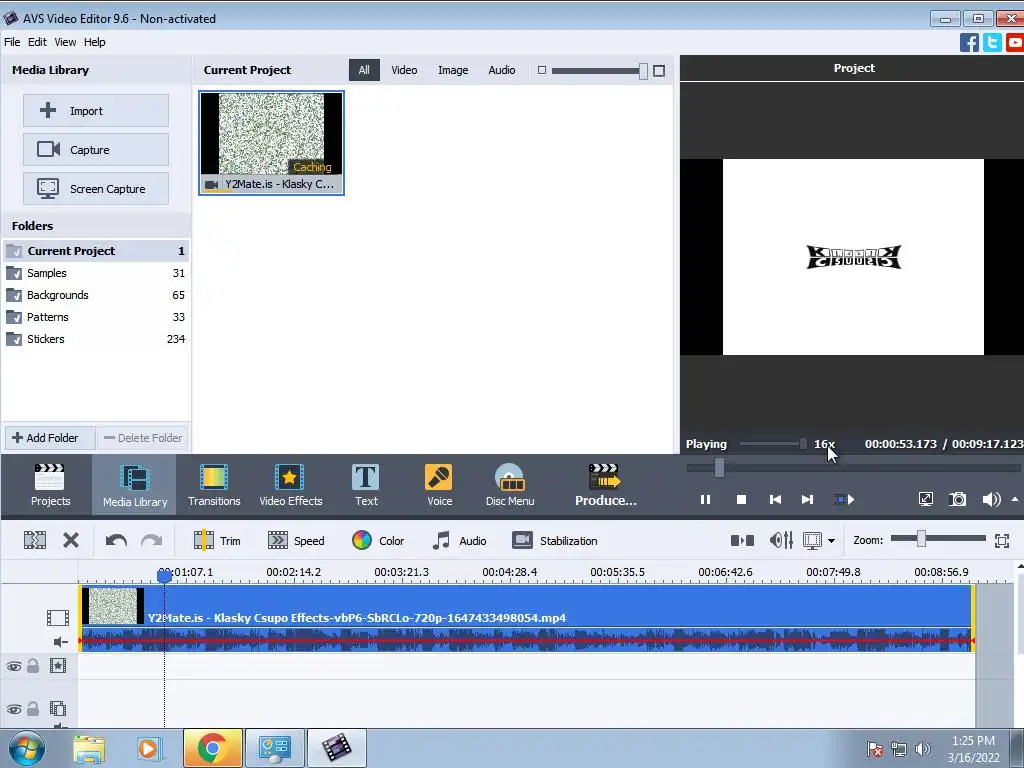Screen dimensions: 1024x768
Task: Switch preview to full screen
Action: pos(925,500)
